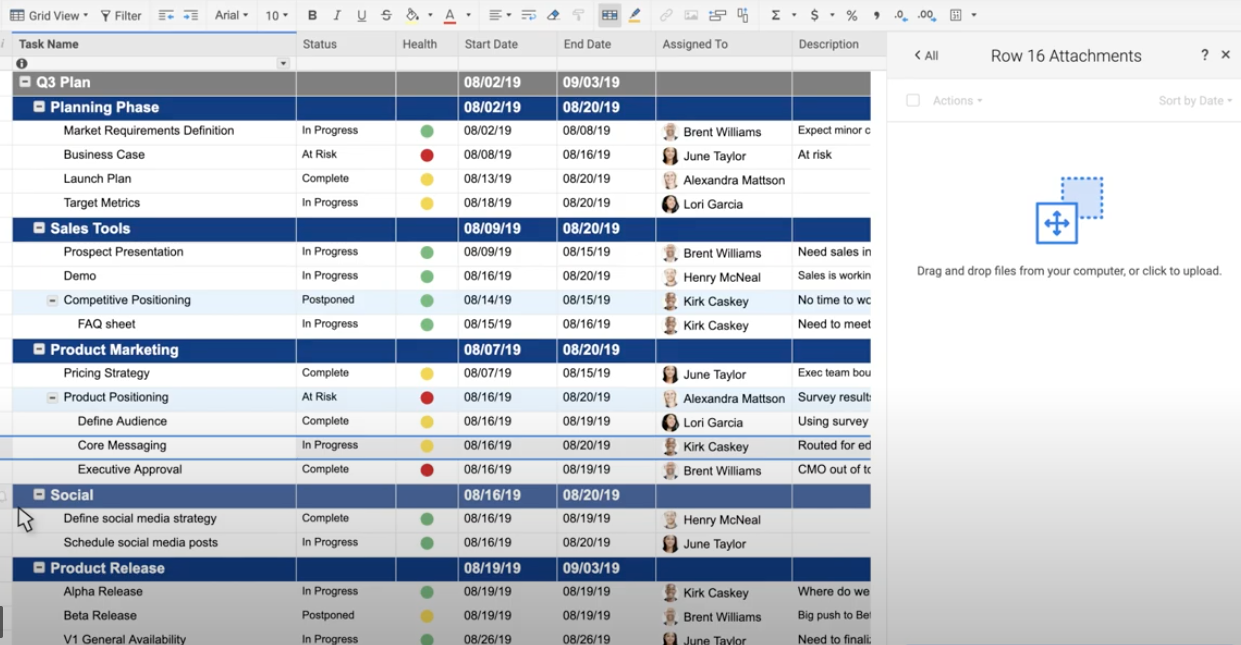Click the red health dot for Business Case

click(x=427, y=156)
